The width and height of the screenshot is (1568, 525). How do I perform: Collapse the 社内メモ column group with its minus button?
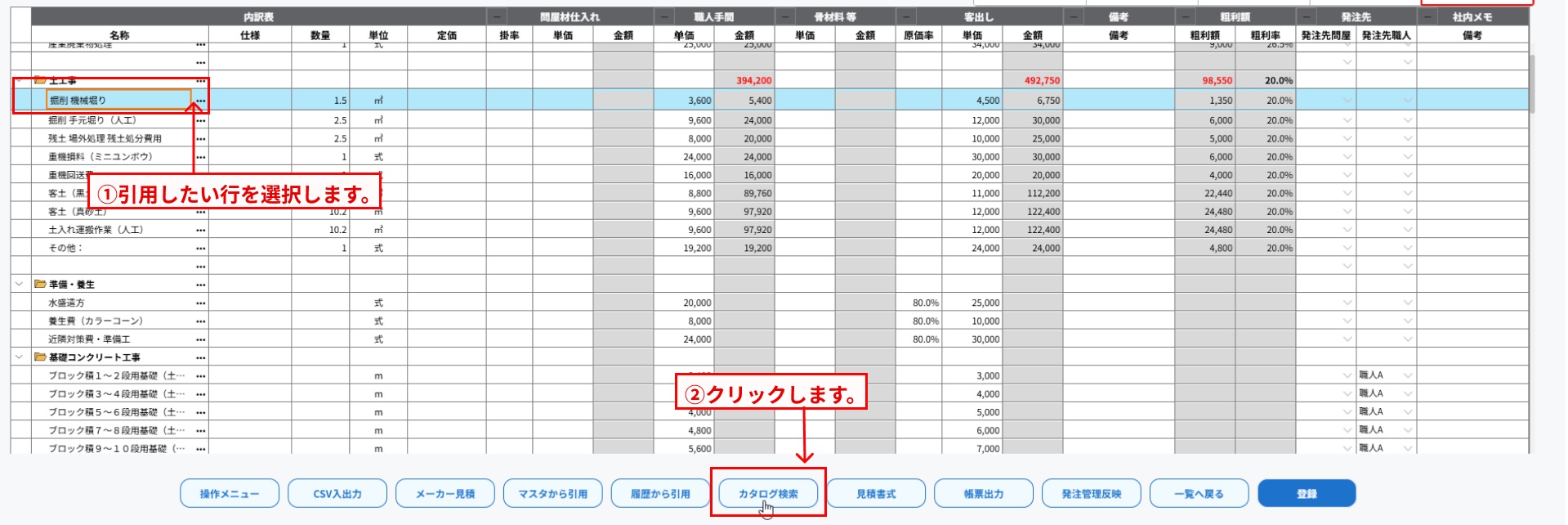1427,16
